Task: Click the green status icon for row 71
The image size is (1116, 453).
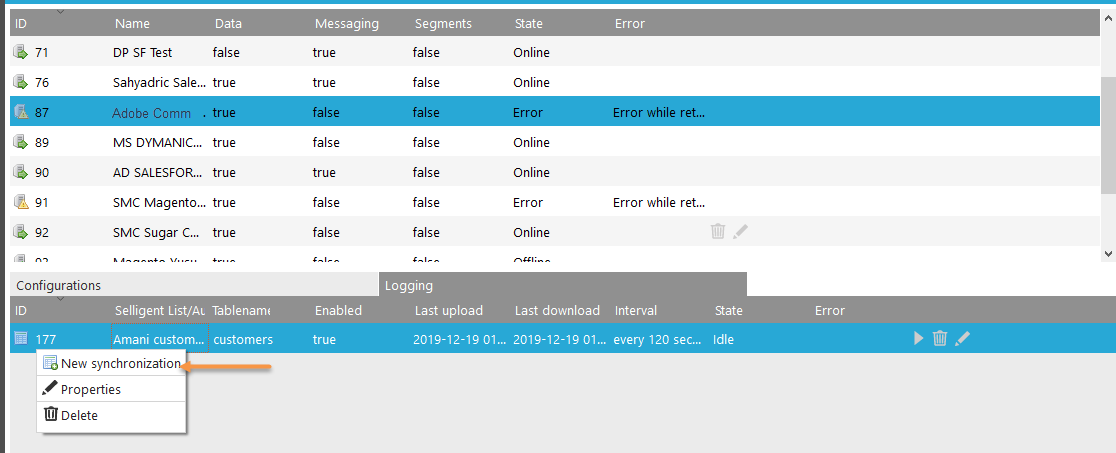Action: (x=20, y=52)
